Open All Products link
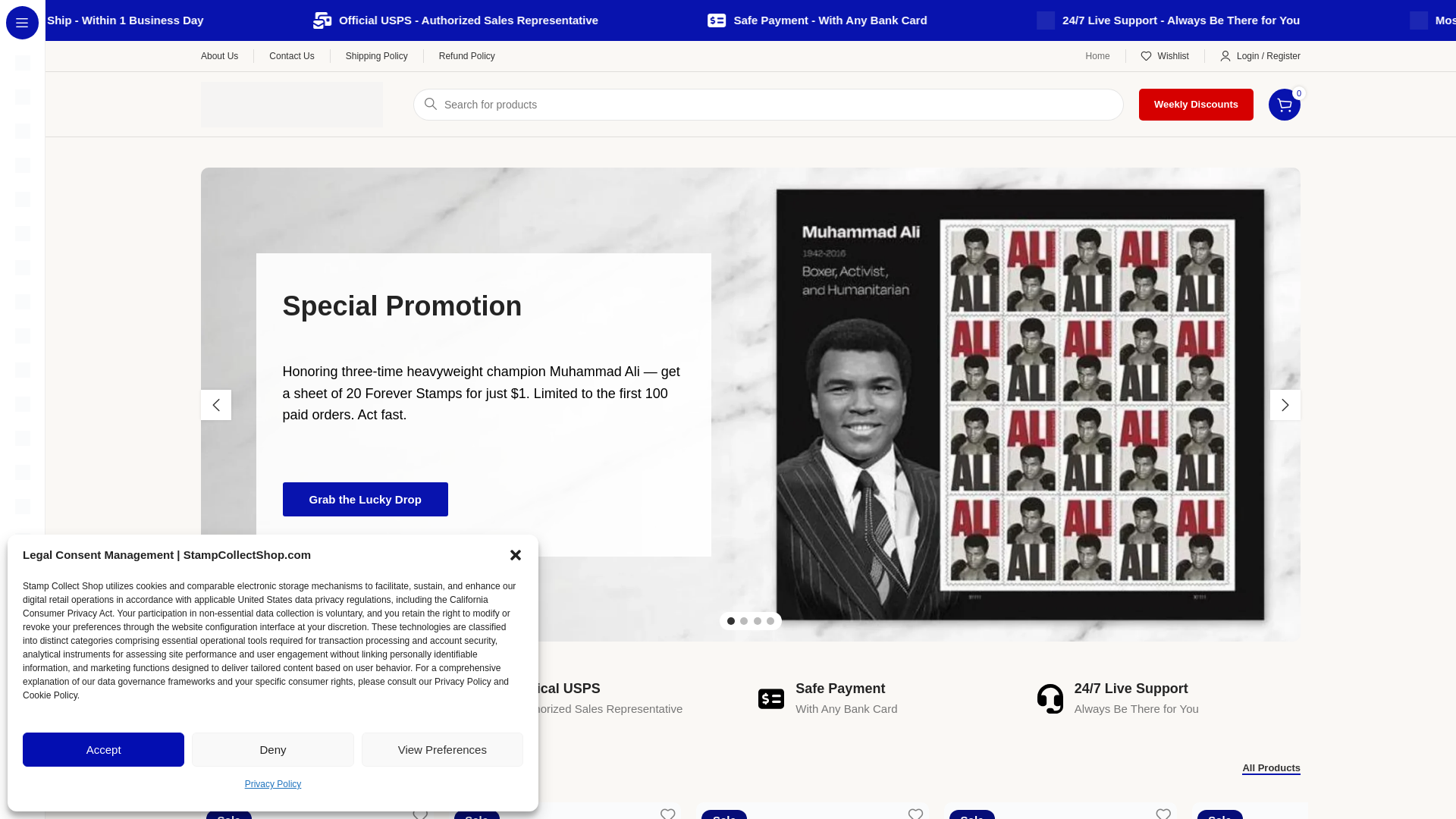This screenshot has width=1456, height=819. pos(1271,768)
